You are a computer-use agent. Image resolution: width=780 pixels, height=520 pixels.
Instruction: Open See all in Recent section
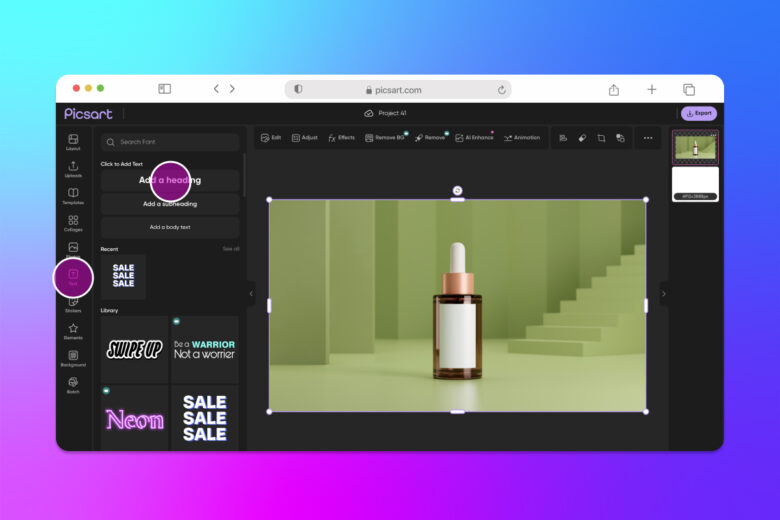tap(231, 249)
